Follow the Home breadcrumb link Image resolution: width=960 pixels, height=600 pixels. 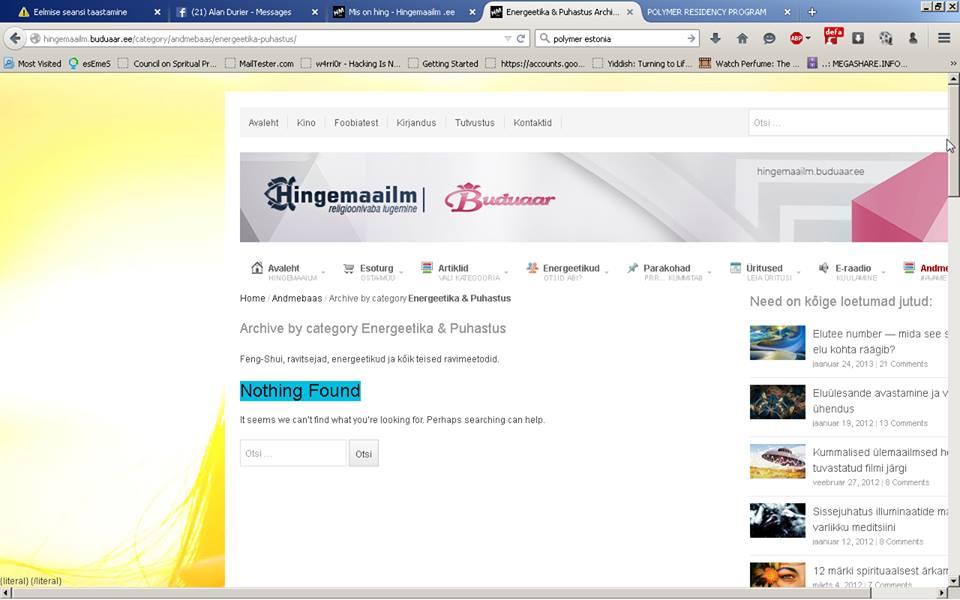252,298
